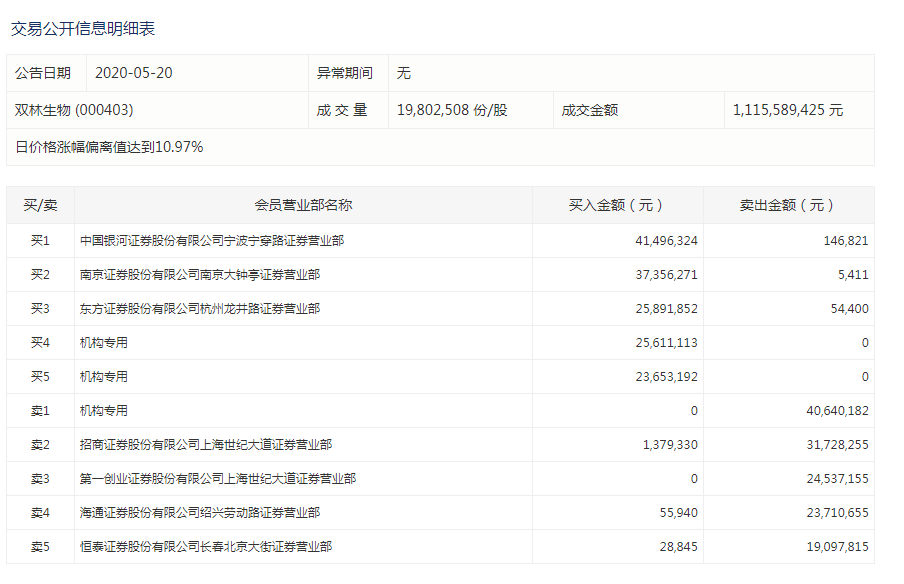This screenshot has width=904, height=584.
Task: Select row label 买3
Action: [40, 308]
